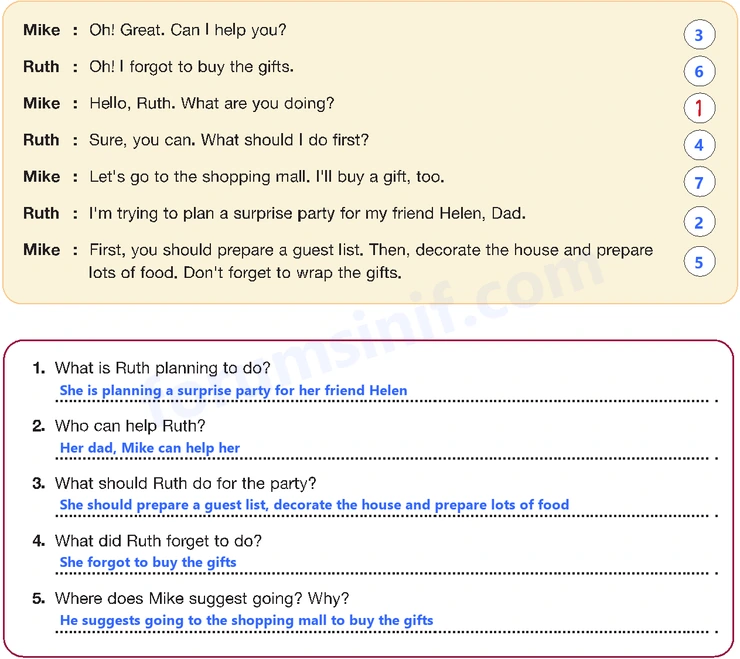Screen dimensions: 740x659
Task: Click the order circle numbered 3
Action: coord(699,34)
